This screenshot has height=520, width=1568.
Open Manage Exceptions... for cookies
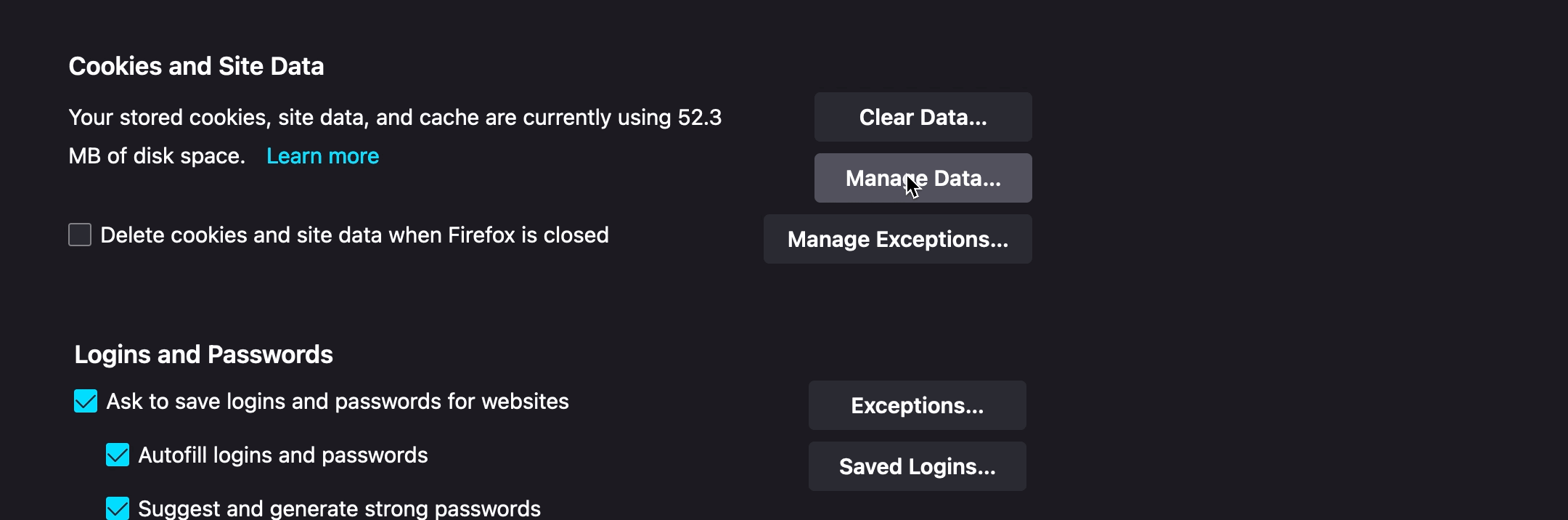[x=897, y=239]
